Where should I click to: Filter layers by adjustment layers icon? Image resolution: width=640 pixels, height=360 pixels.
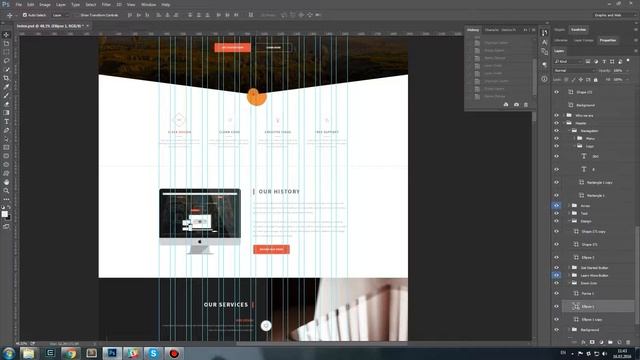pyautogui.click(x=596, y=62)
